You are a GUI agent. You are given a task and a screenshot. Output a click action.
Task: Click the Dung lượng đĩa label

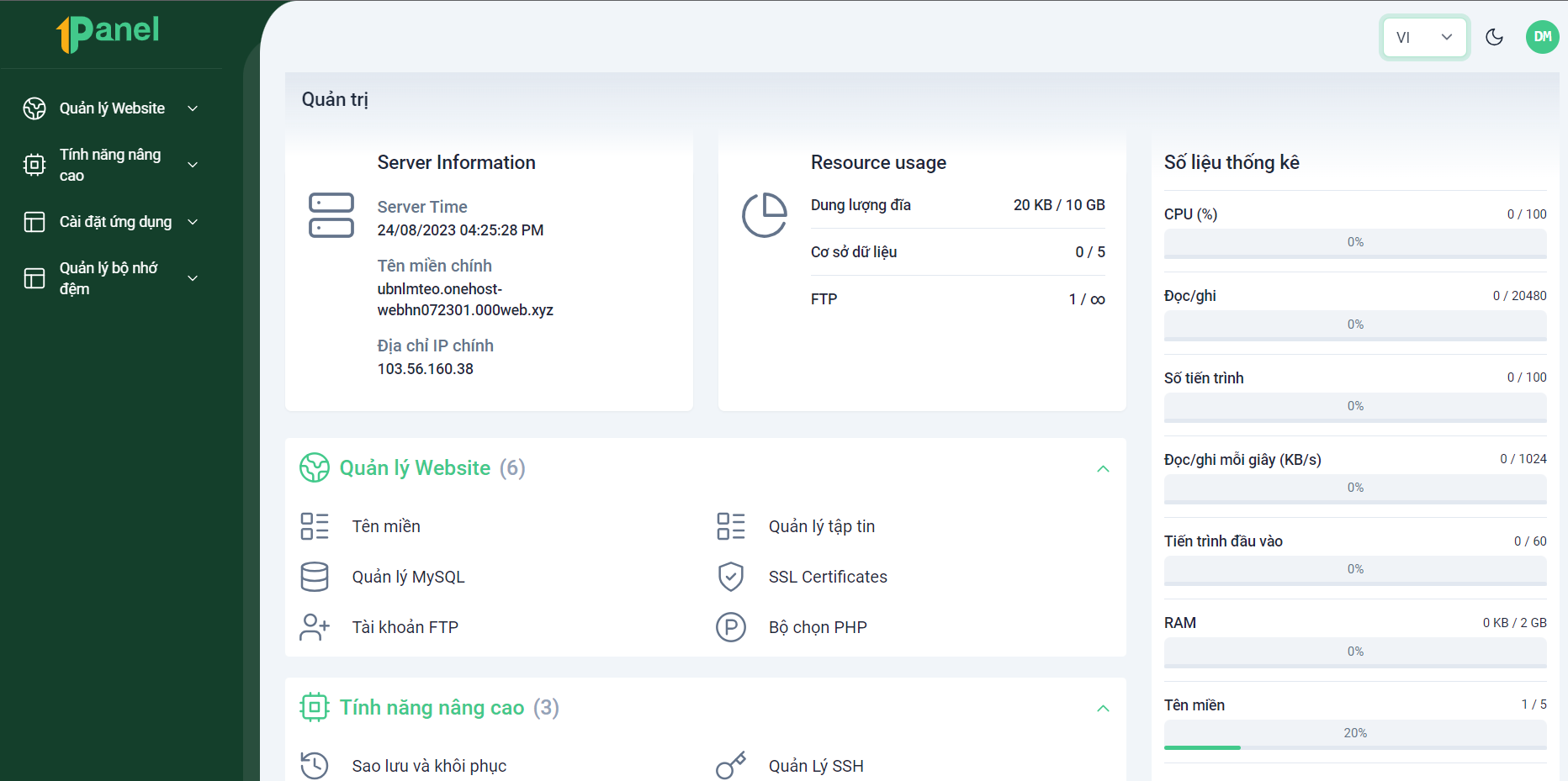[x=861, y=205]
